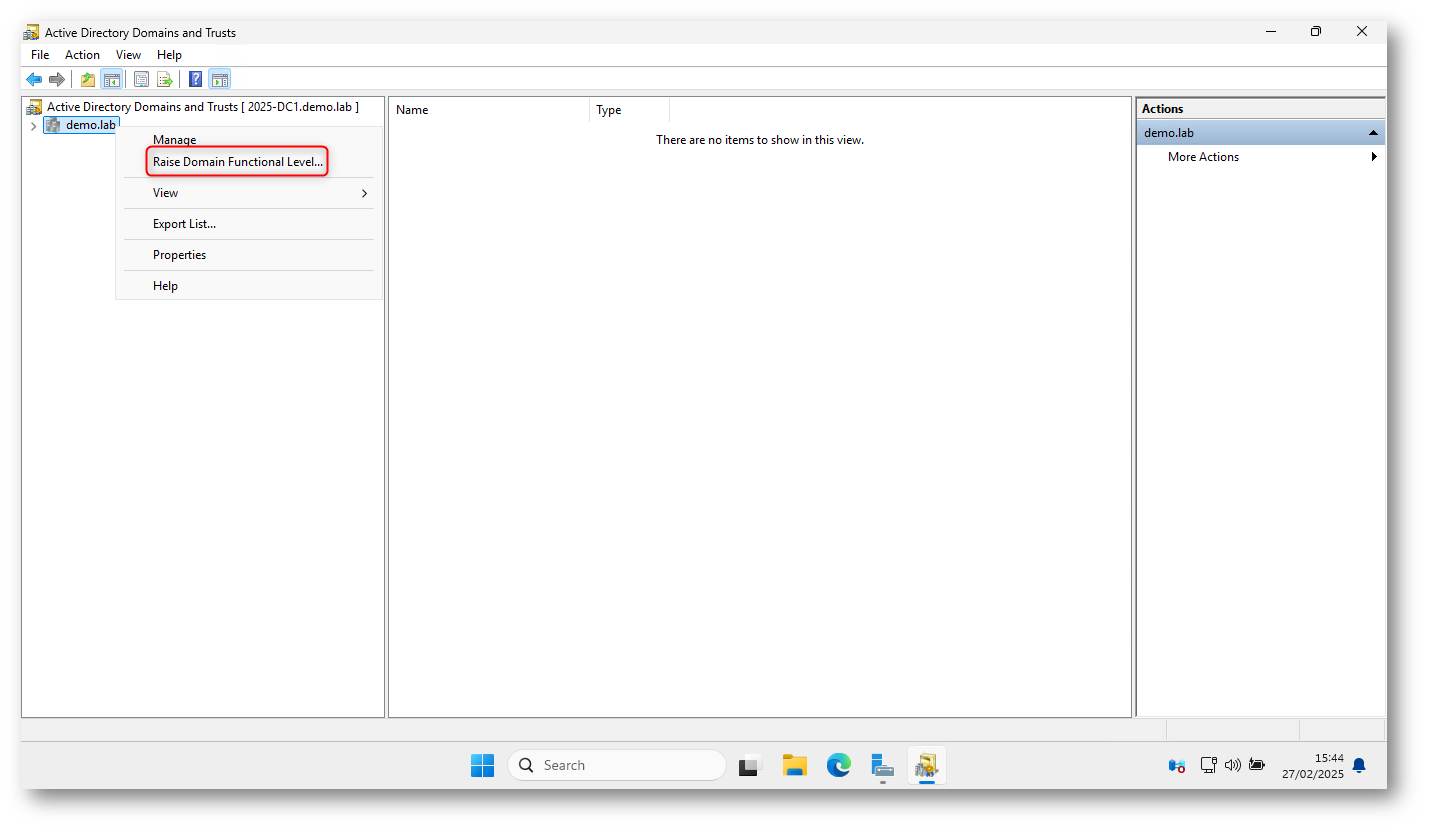Minimize the Active Directory Domains and Trusts window
The height and width of the screenshot is (831, 1429).
point(1270,32)
